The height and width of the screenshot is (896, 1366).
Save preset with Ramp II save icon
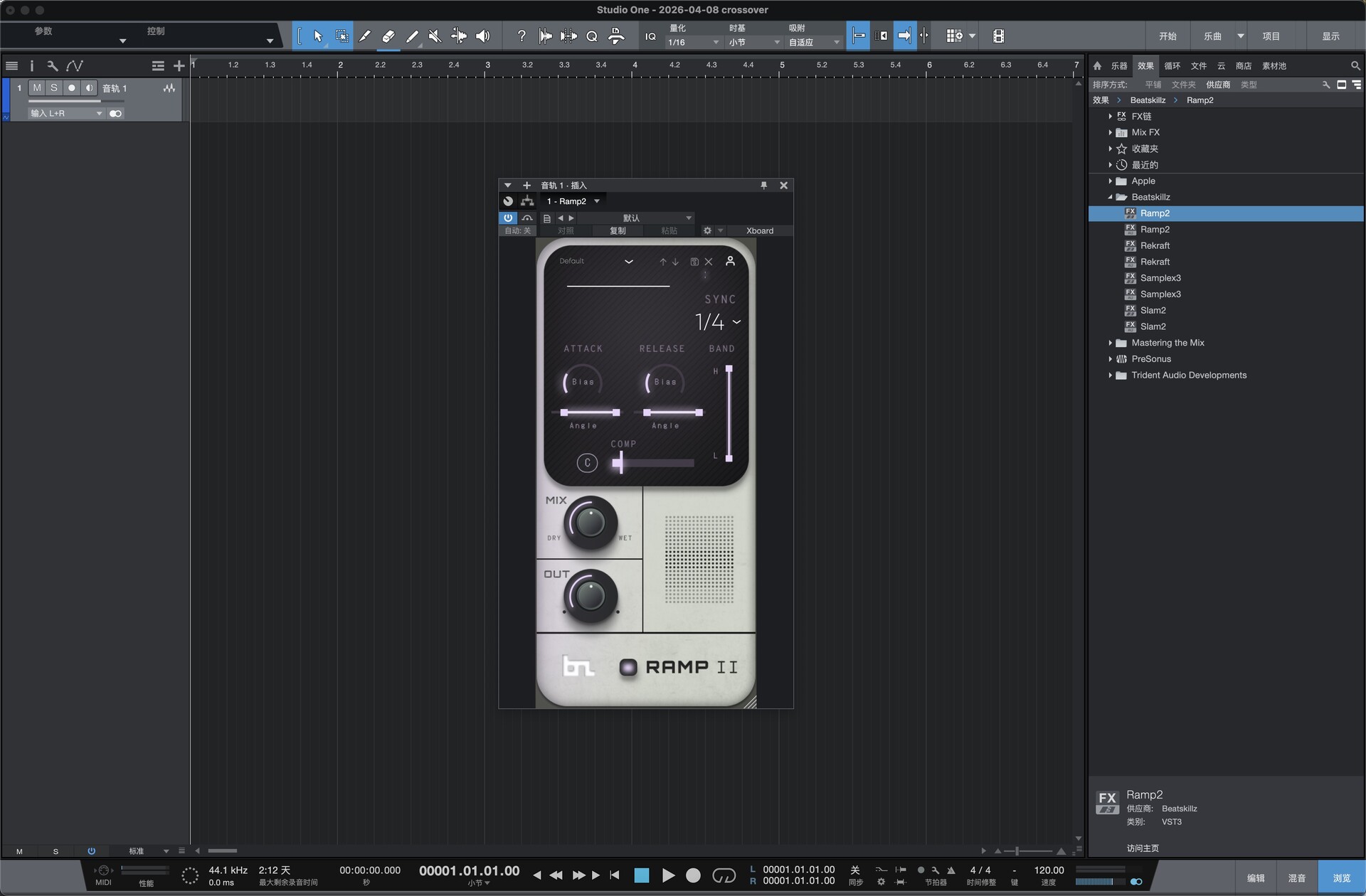(694, 262)
